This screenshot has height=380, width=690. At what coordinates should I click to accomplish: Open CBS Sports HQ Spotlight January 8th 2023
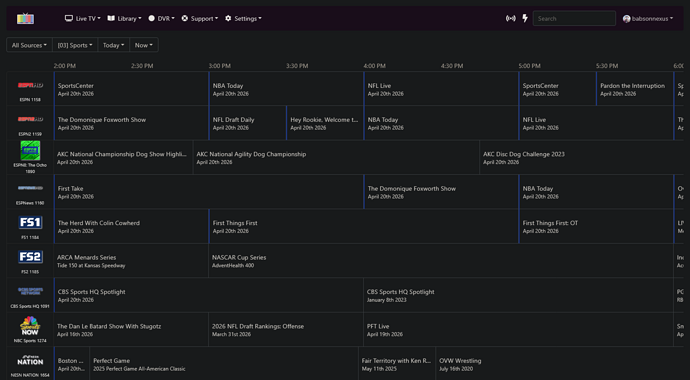pos(518,295)
